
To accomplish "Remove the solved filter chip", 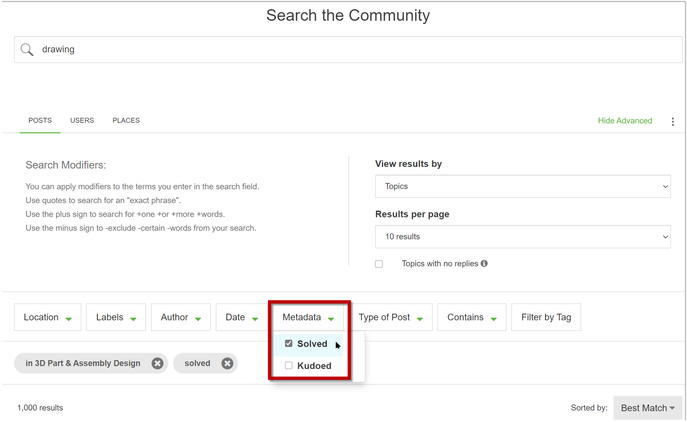I will [x=227, y=363].
